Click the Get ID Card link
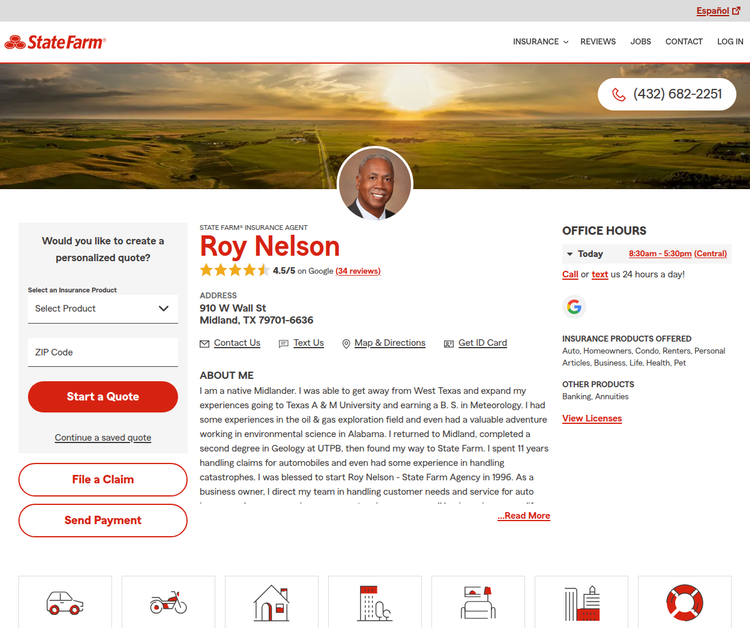 [x=483, y=343]
